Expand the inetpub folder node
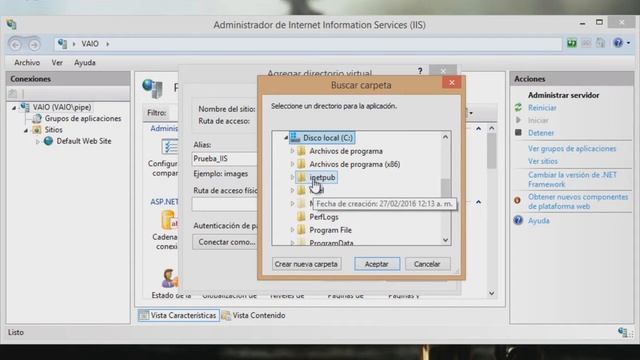Screen dimensions: 640x360 coord(292,177)
